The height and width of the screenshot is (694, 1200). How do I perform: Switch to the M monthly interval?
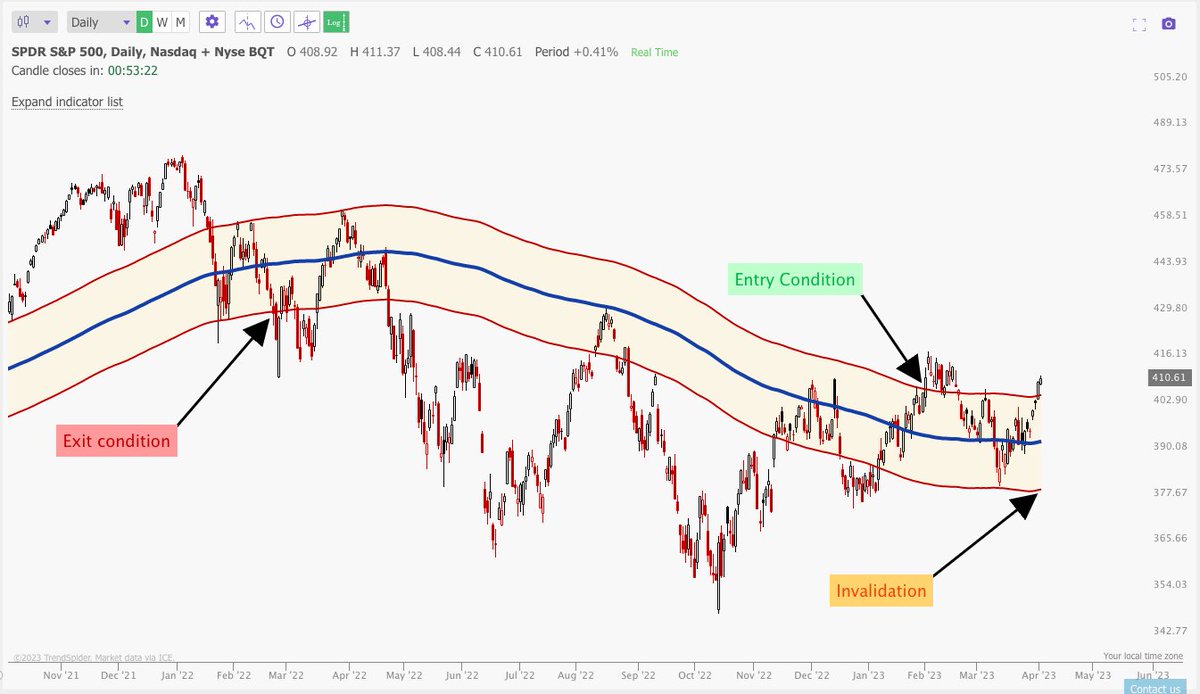tap(180, 21)
